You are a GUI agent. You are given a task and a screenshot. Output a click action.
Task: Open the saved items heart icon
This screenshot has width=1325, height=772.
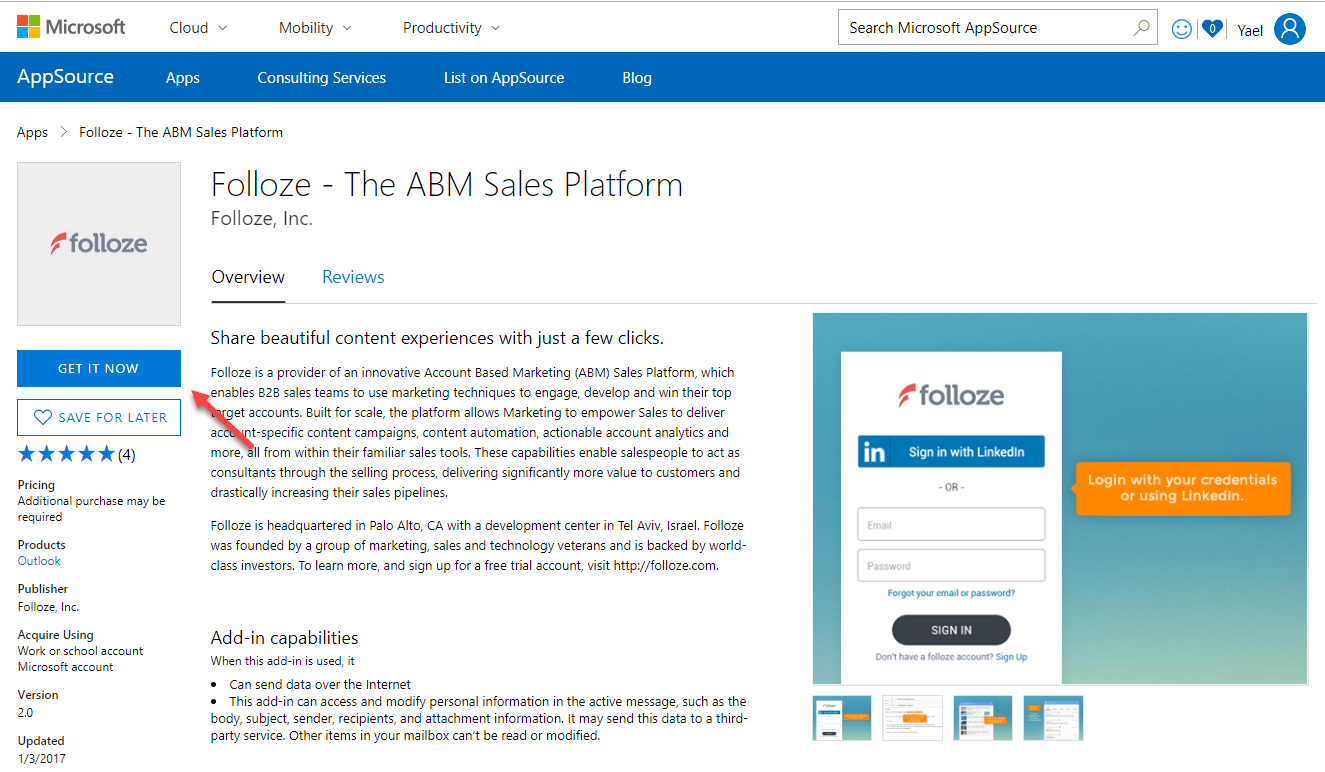[1212, 28]
